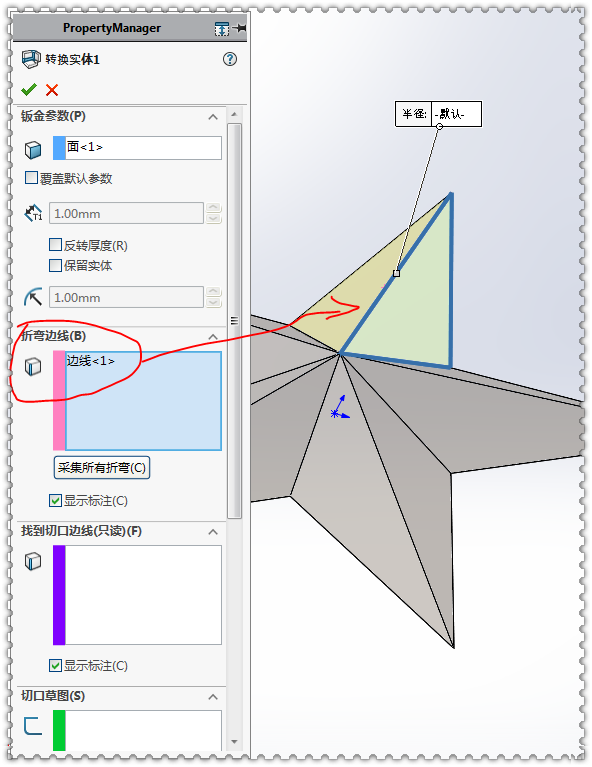Click the 采集所有折弯(C) button
Image resolution: width=592 pixels, height=767 pixels.
(x=102, y=468)
